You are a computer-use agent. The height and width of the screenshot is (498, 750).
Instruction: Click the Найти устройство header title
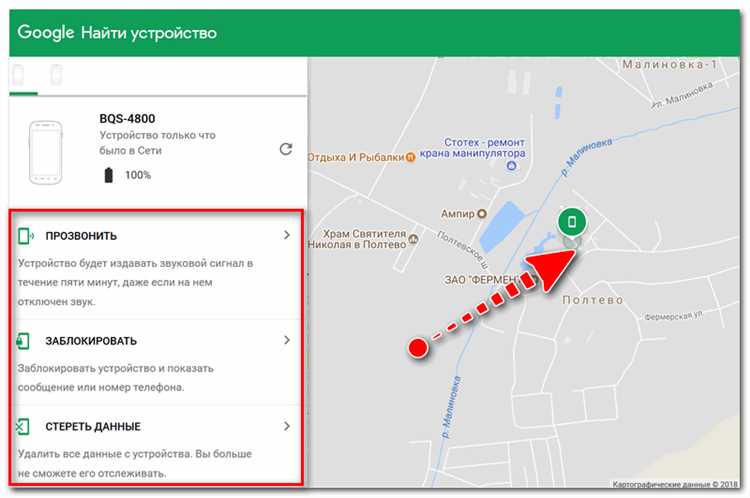click(x=149, y=33)
